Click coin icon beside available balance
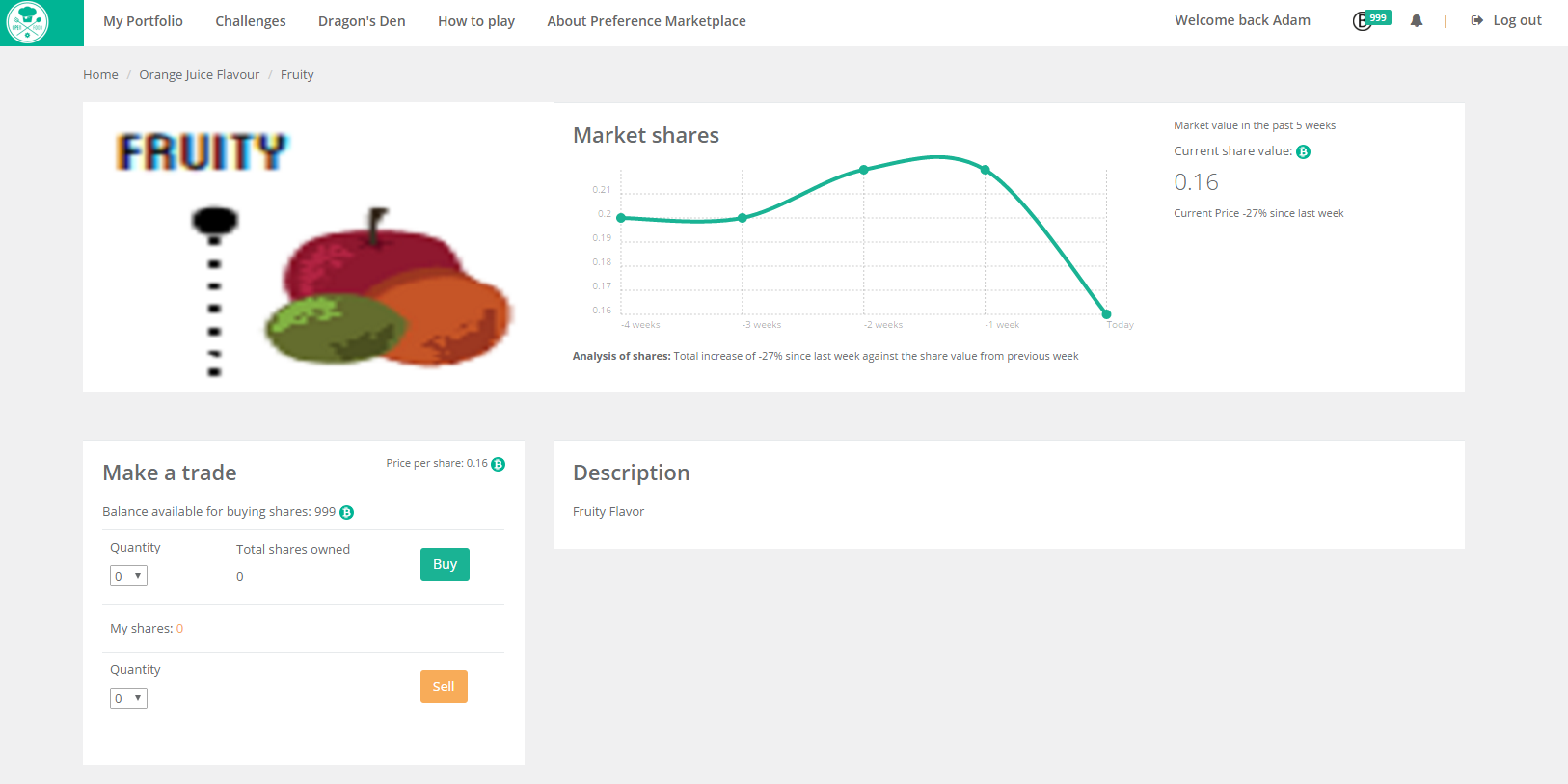 point(347,513)
